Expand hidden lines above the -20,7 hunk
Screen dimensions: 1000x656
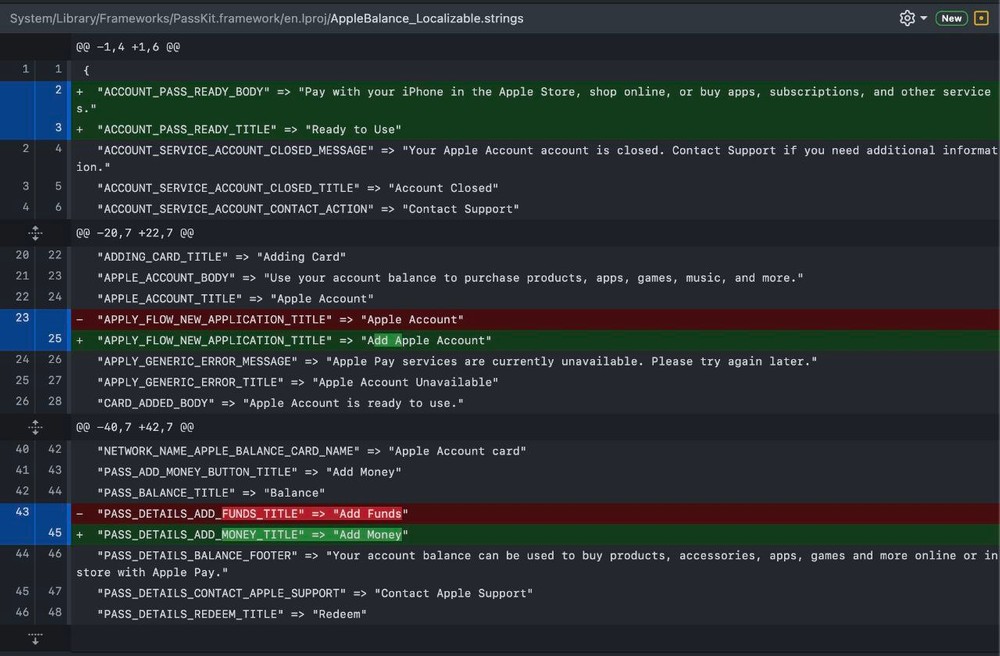click(x=35, y=233)
